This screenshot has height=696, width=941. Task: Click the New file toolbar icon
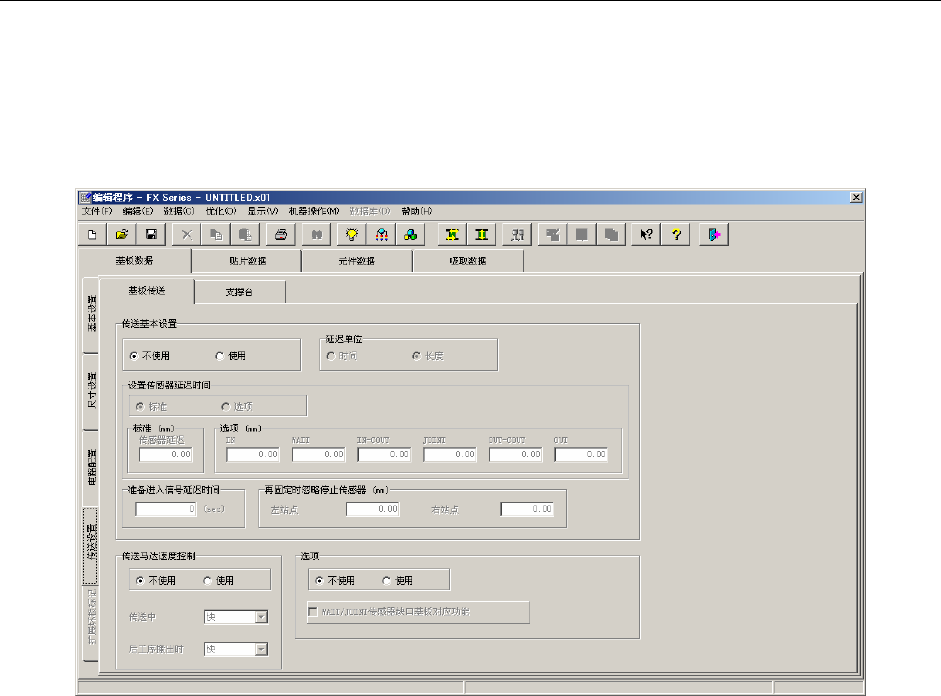tap(91, 234)
